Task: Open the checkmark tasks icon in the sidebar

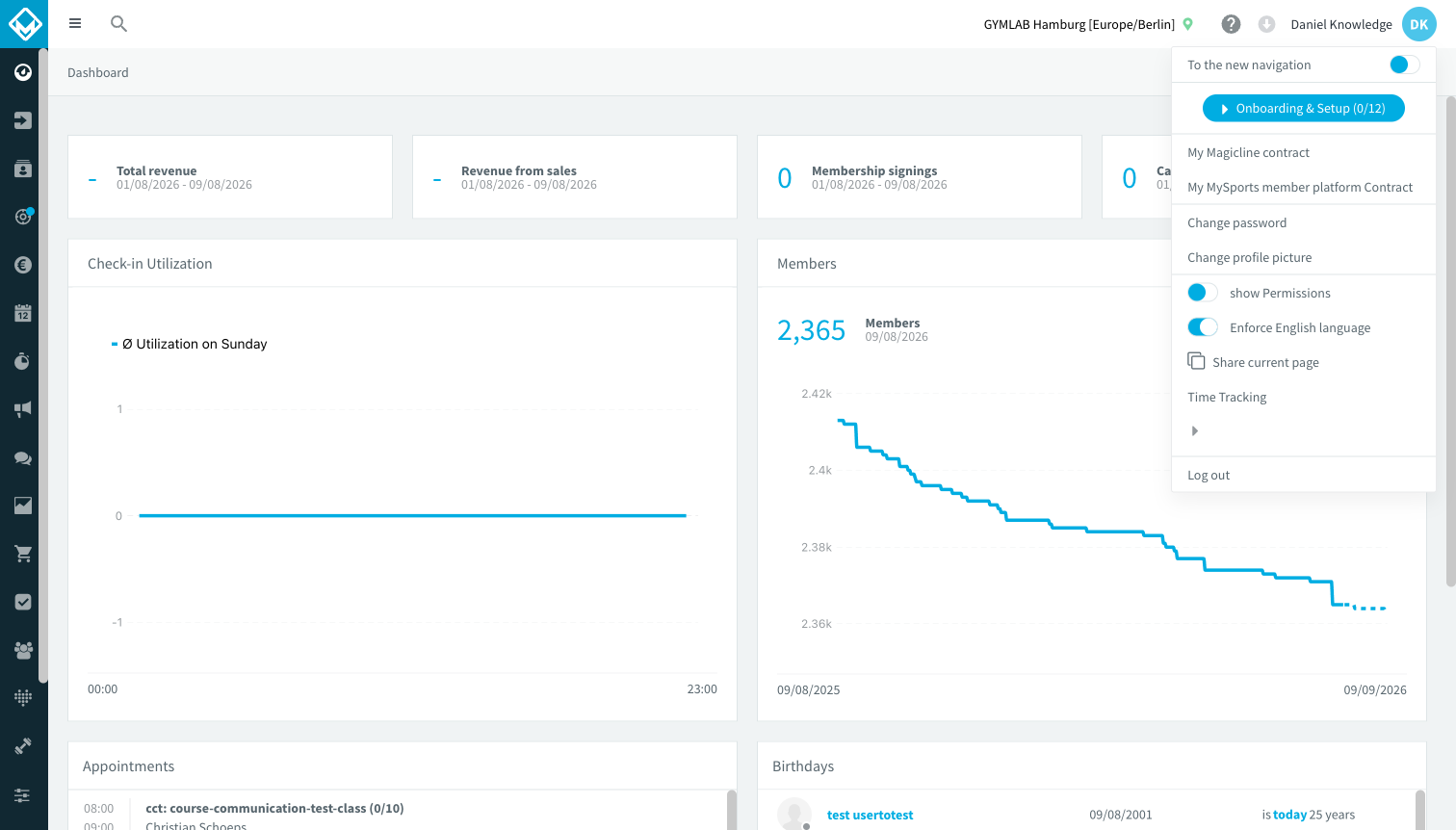Action: coord(23,602)
